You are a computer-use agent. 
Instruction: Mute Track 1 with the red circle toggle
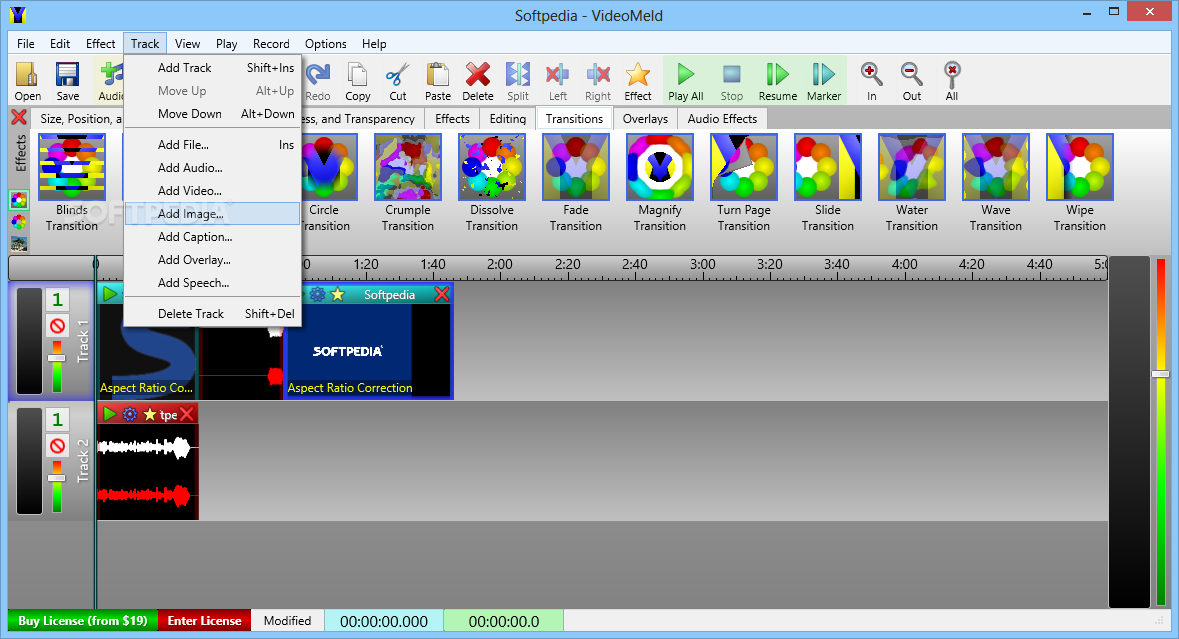click(57, 326)
